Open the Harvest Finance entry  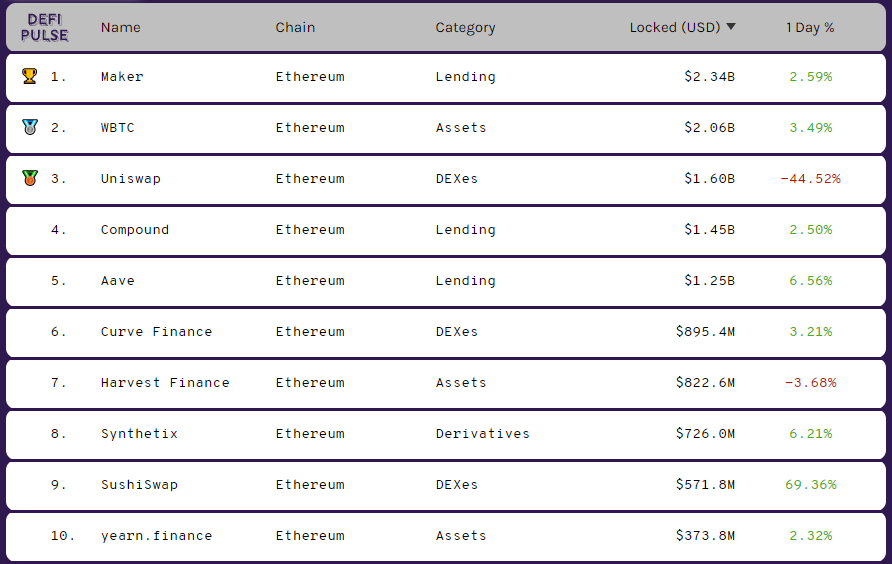[165, 382]
